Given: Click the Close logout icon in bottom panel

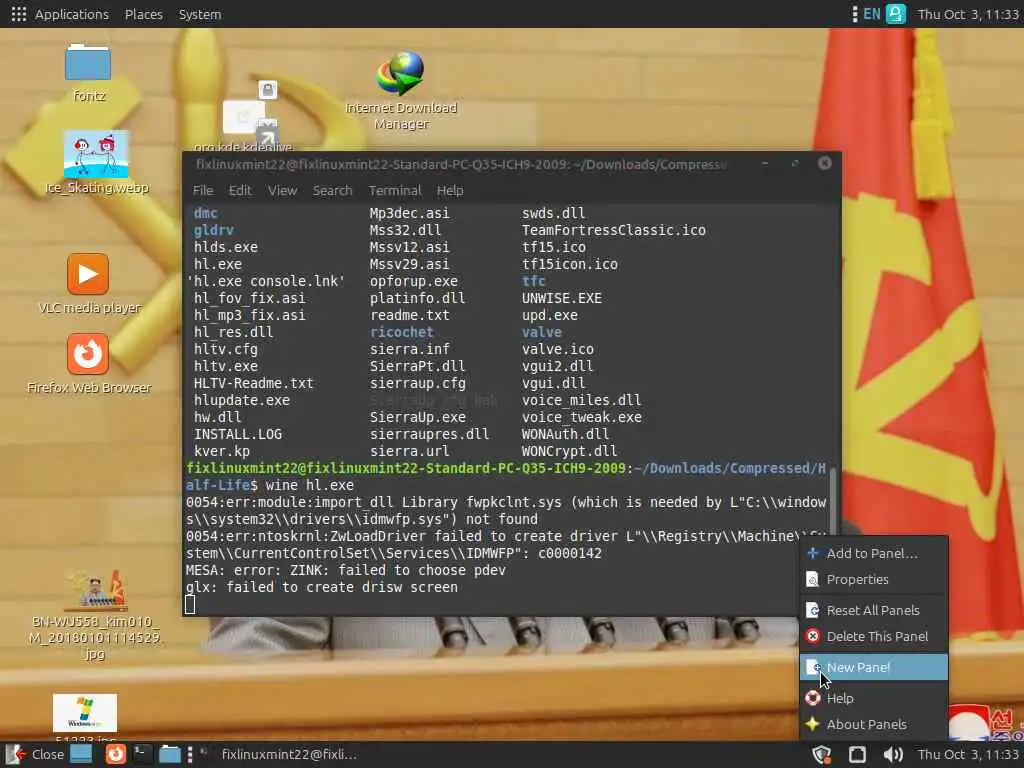Looking at the screenshot, I should tap(35, 754).
